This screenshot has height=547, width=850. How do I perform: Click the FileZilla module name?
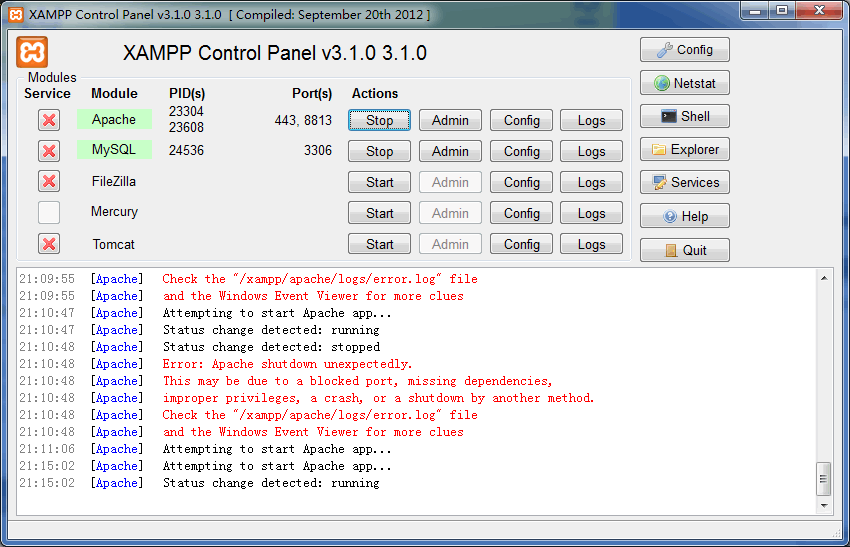click(114, 181)
